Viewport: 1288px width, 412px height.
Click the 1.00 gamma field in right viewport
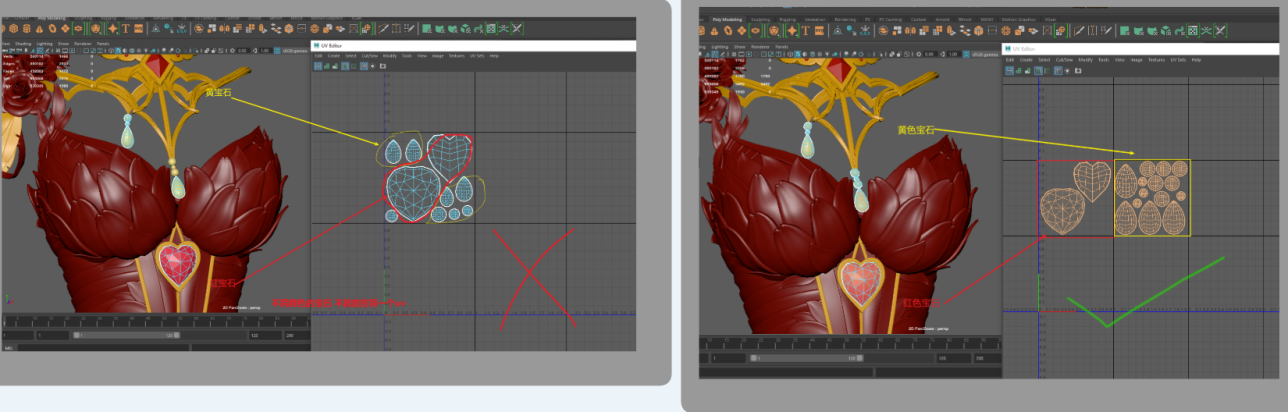[x=953, y=53]
